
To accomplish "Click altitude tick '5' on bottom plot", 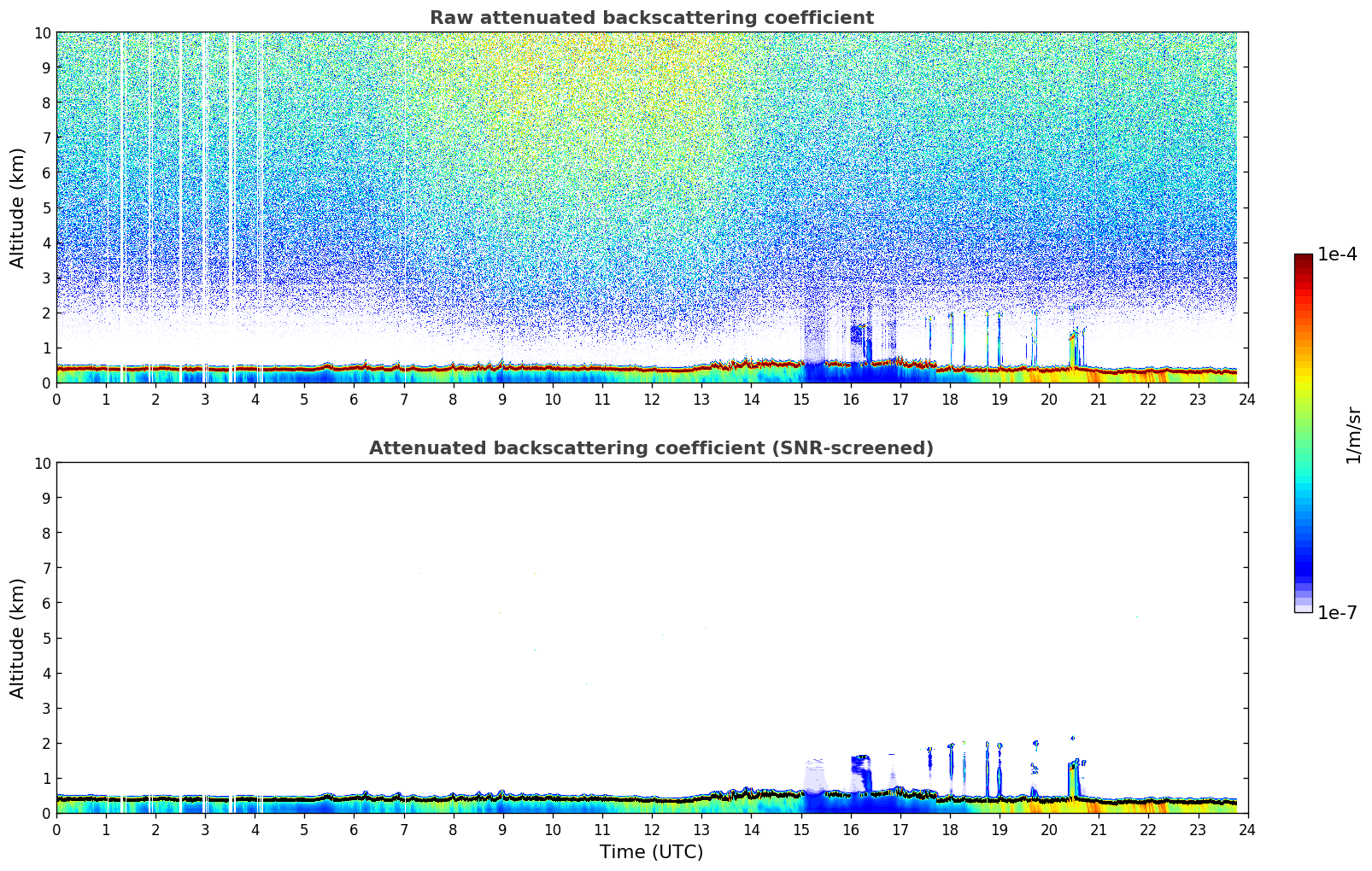I will 47,638.
